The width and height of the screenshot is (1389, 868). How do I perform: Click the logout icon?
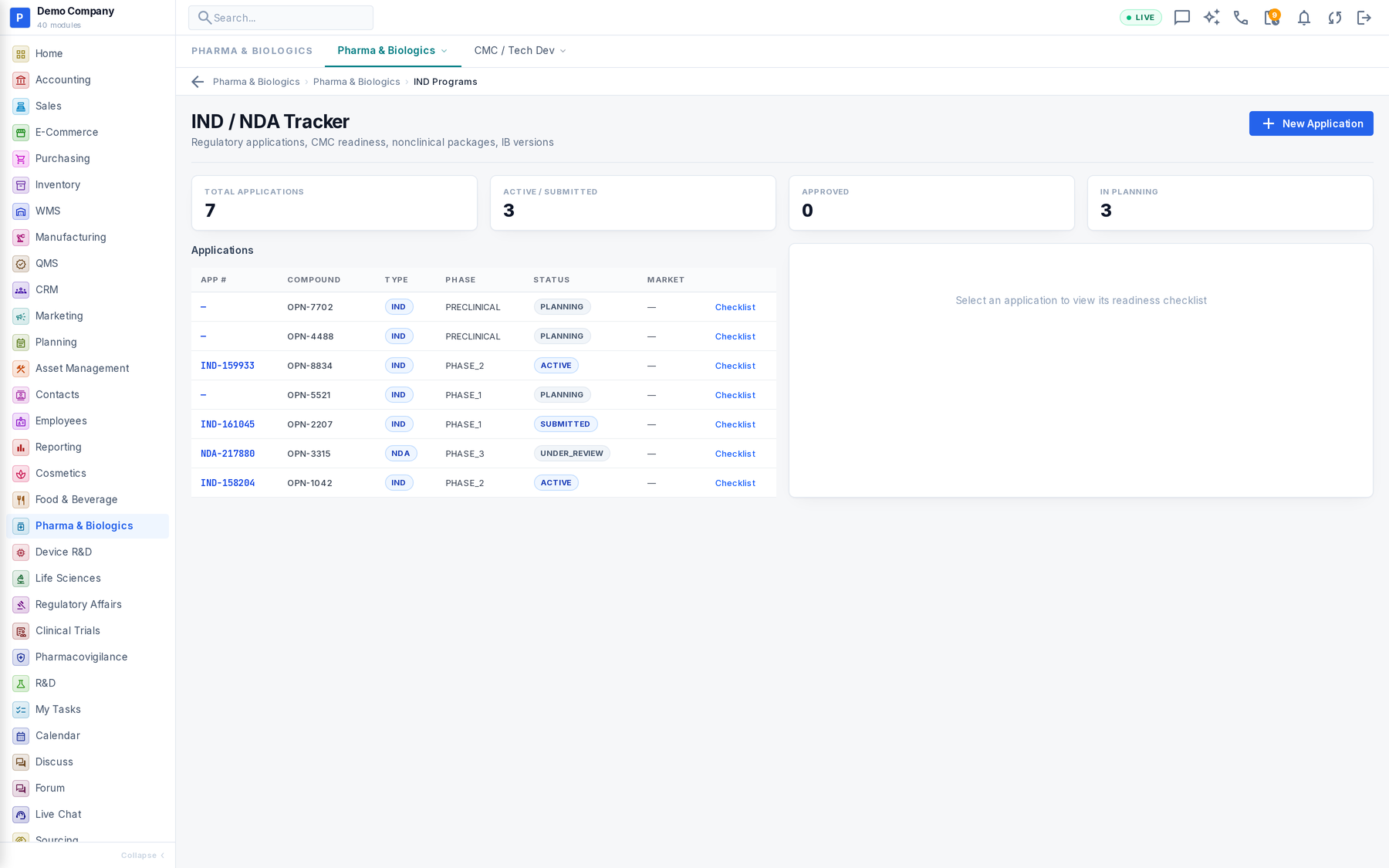[1364, 18]
